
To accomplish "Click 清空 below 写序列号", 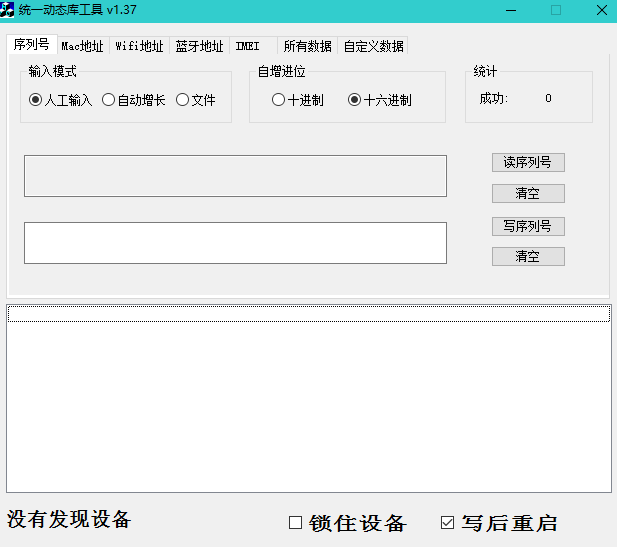I will pyautogui.click(x=528, y=256).
